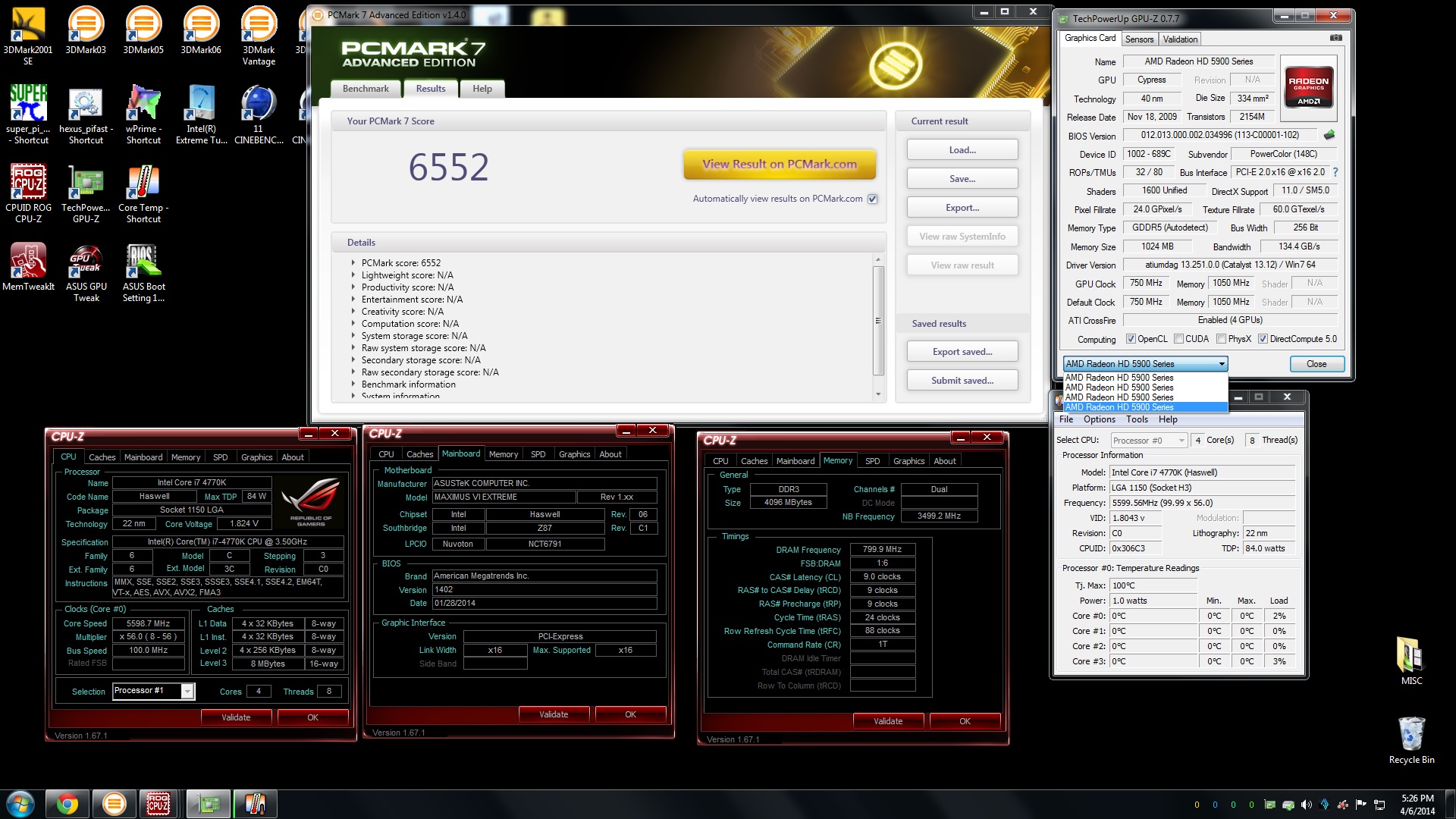1456x819 pixels.
Task: Open Options menu in Core Temp
Action: point(1099,419)
